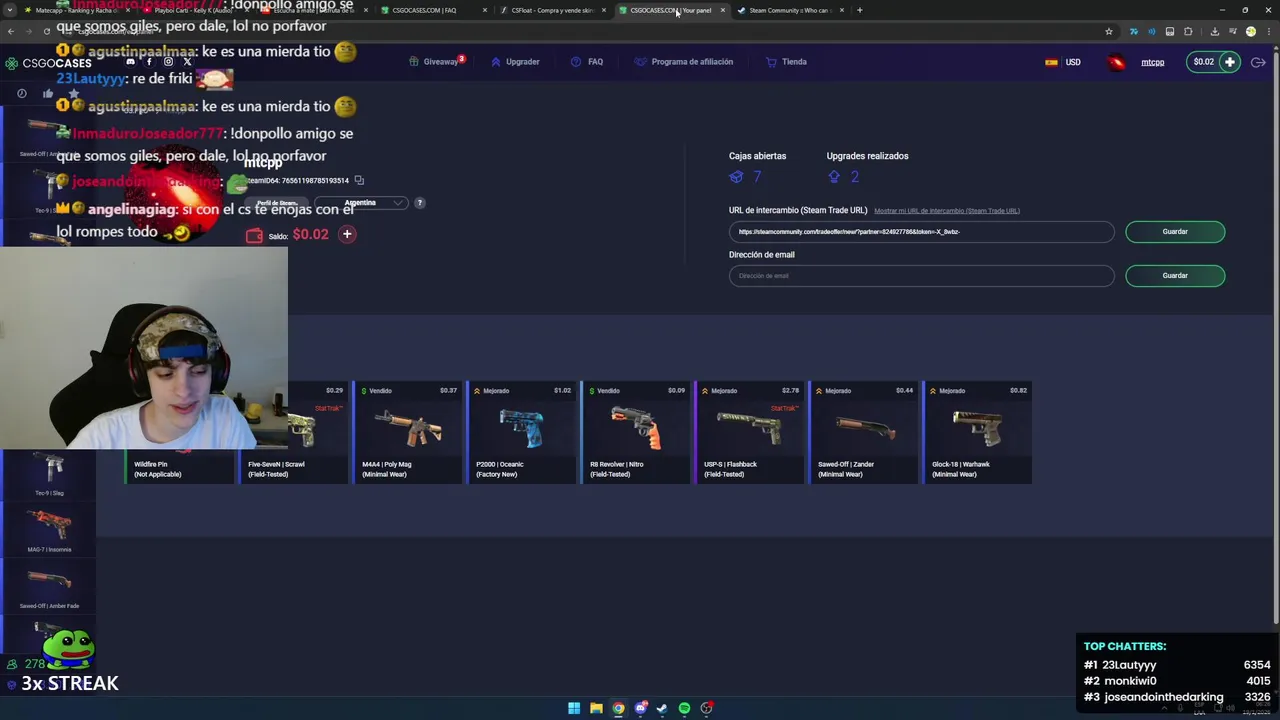Viewport: 1280px width, 720px height.
Task: Switch to Playboi Carti audio tab
Action: (x=193, y=10)
